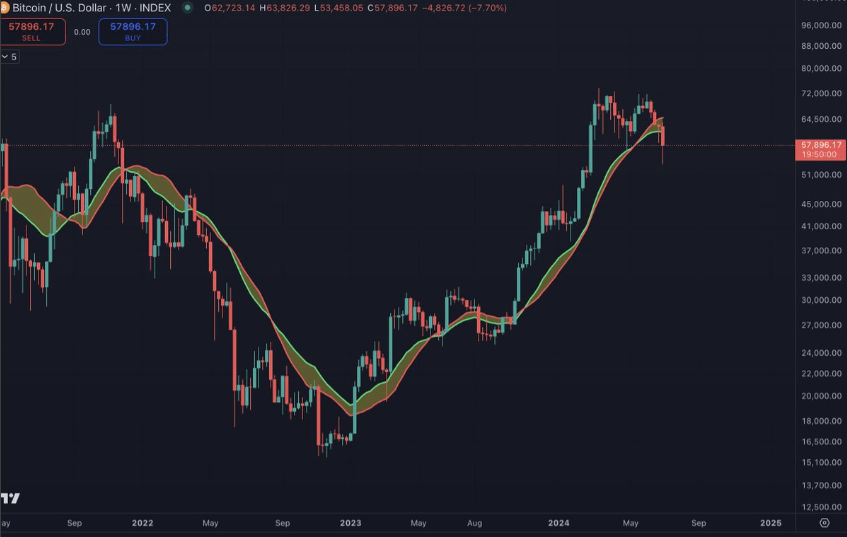Click the 30,000.00 price axis label
The width and height of the screenshot is (847, 537).
point(822,300)
